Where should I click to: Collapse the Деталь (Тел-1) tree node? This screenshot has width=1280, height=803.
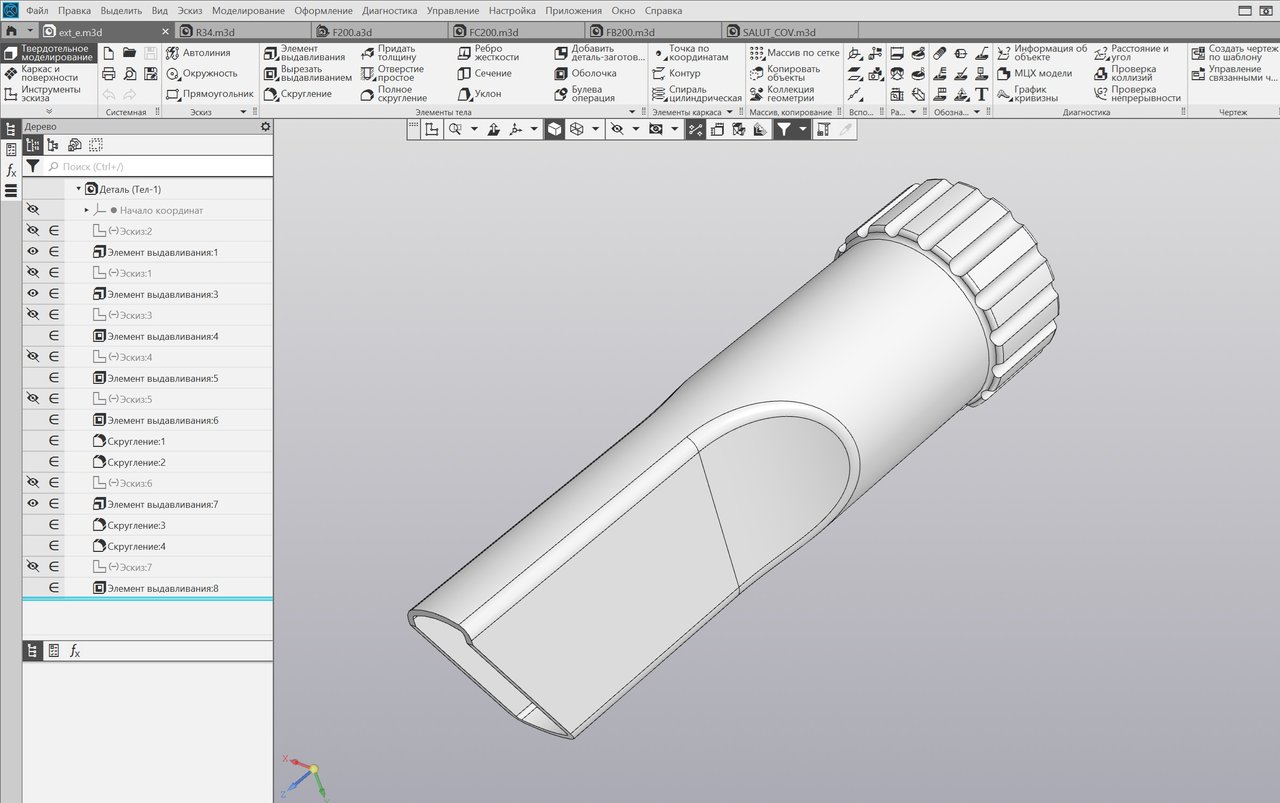(78, 189)
